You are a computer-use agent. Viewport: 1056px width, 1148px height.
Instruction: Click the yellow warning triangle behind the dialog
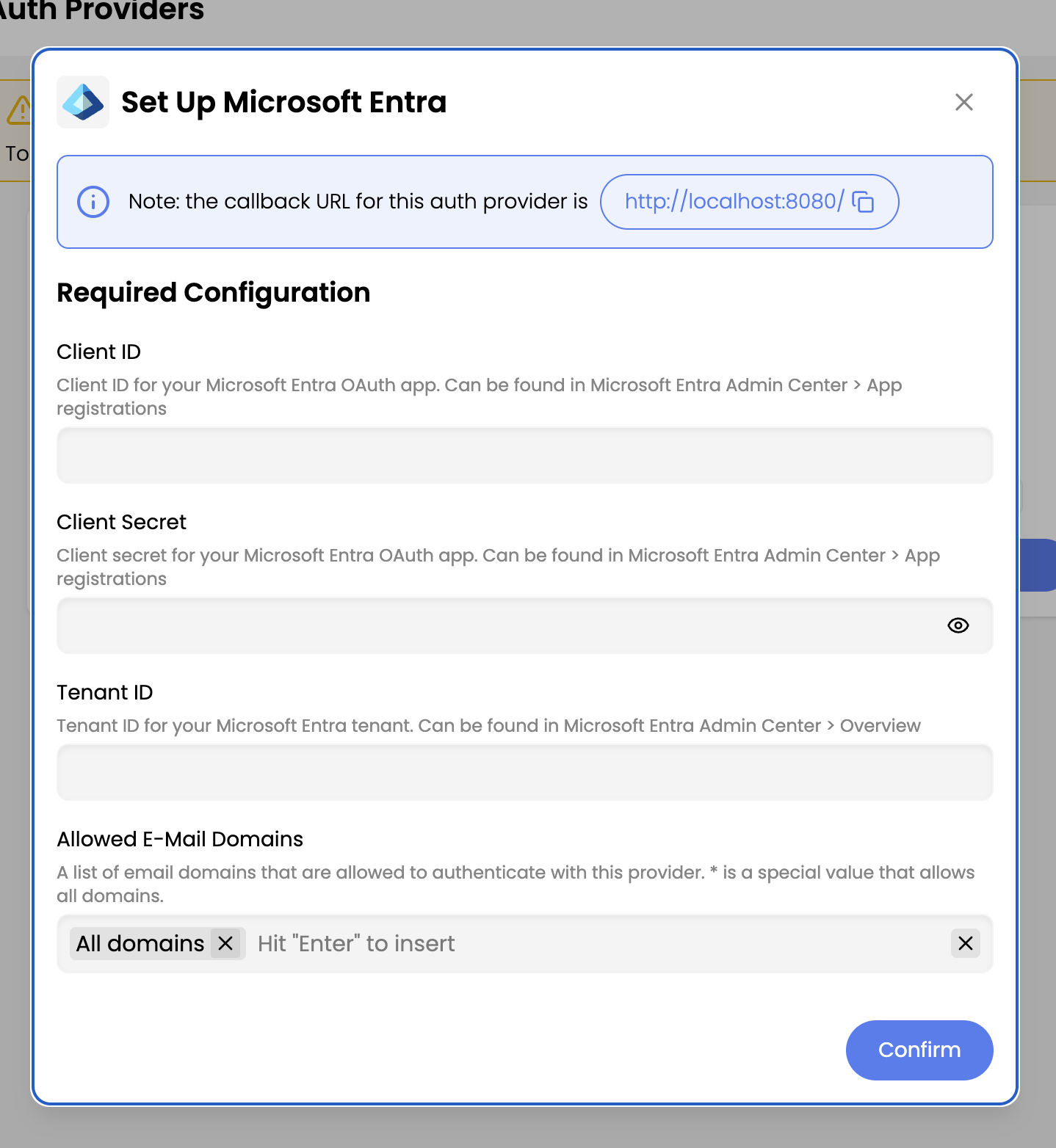point(20,109)
